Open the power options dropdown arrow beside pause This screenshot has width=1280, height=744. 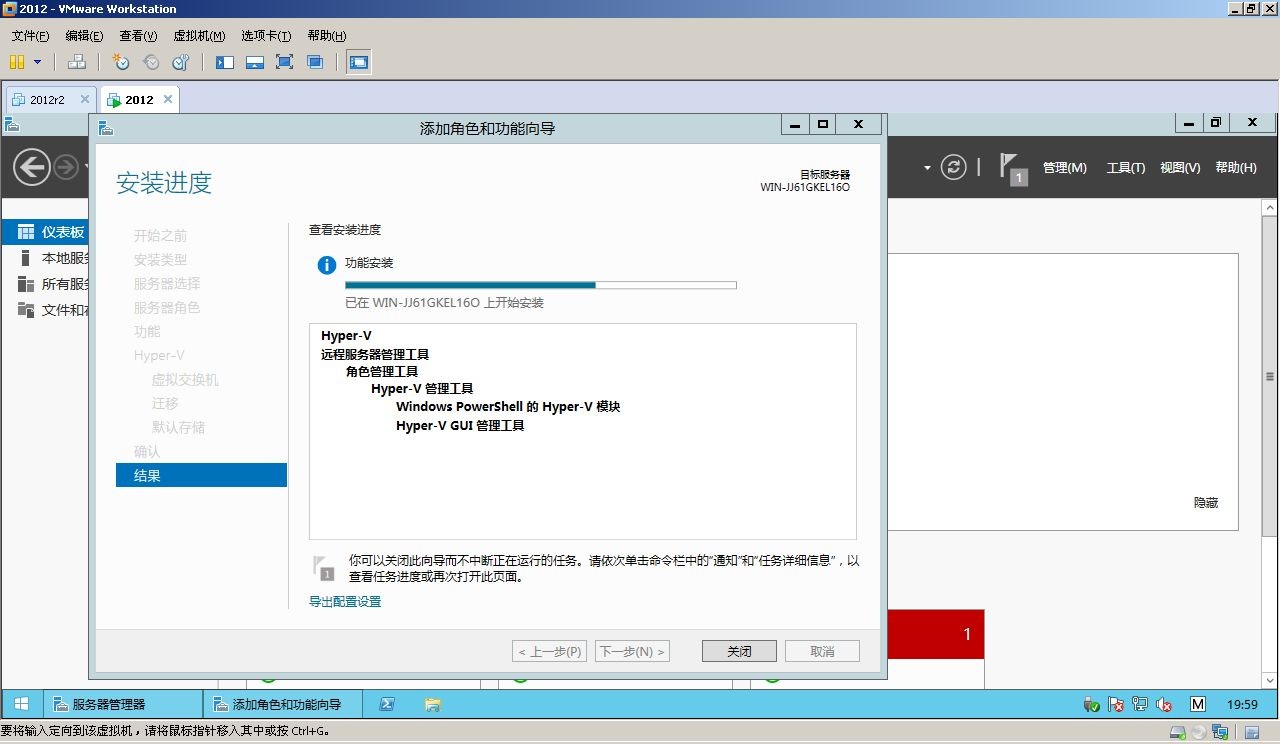click(38, 62)
